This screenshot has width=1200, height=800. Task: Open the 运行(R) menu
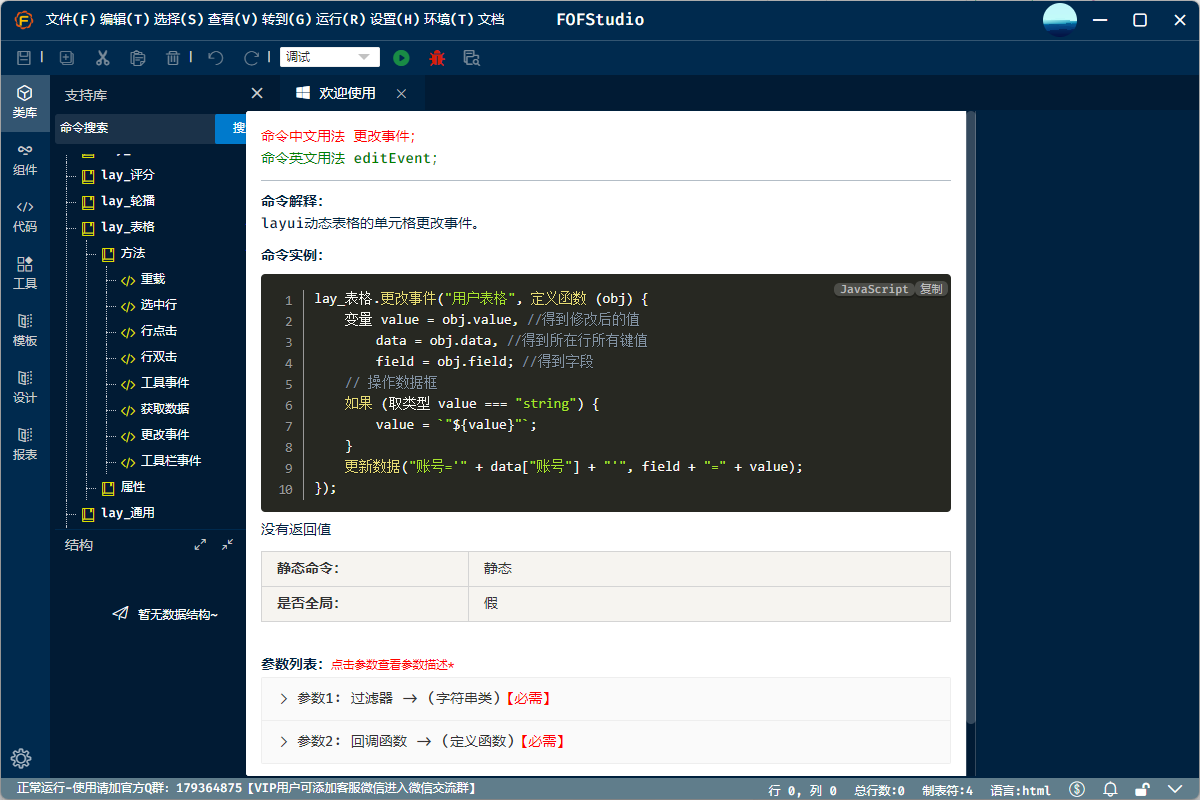[341, 20]
